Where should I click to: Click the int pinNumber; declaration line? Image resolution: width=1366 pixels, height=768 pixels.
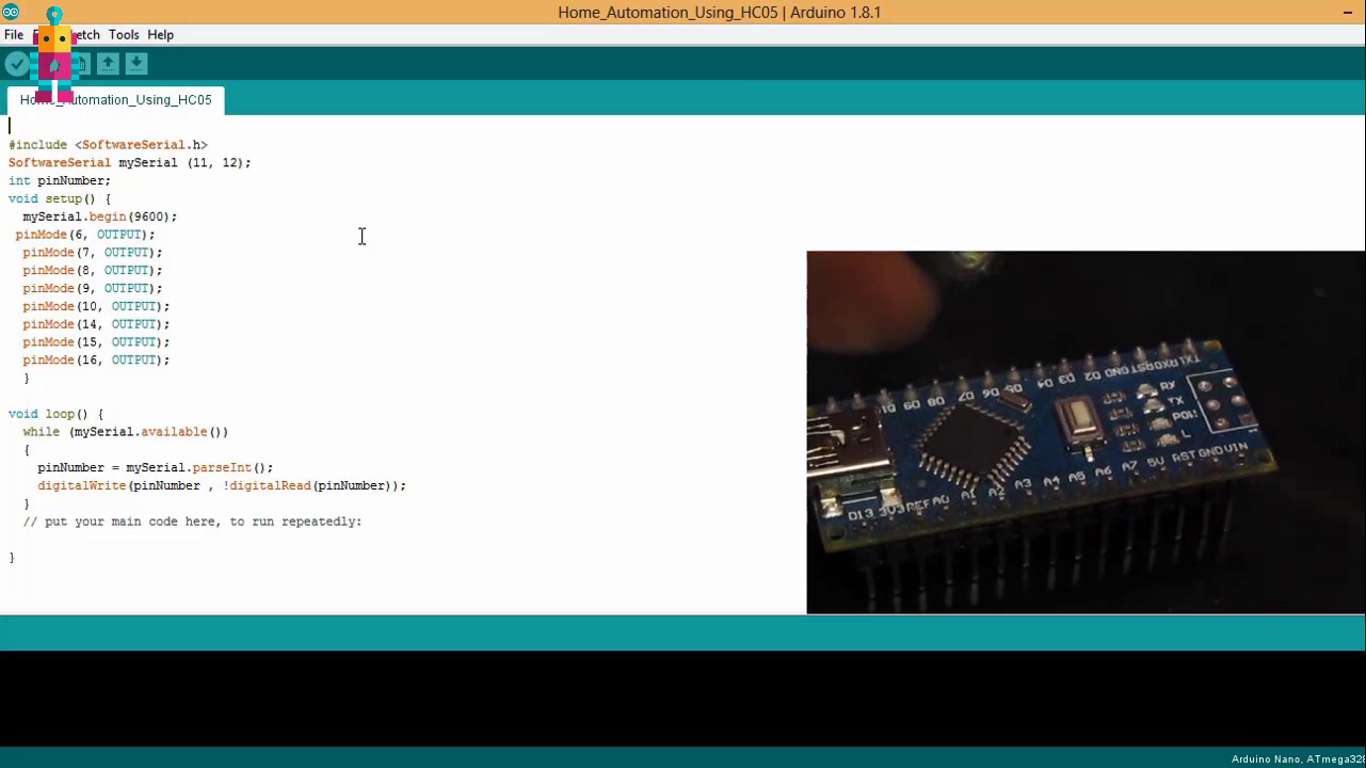[x=60, y=181]
